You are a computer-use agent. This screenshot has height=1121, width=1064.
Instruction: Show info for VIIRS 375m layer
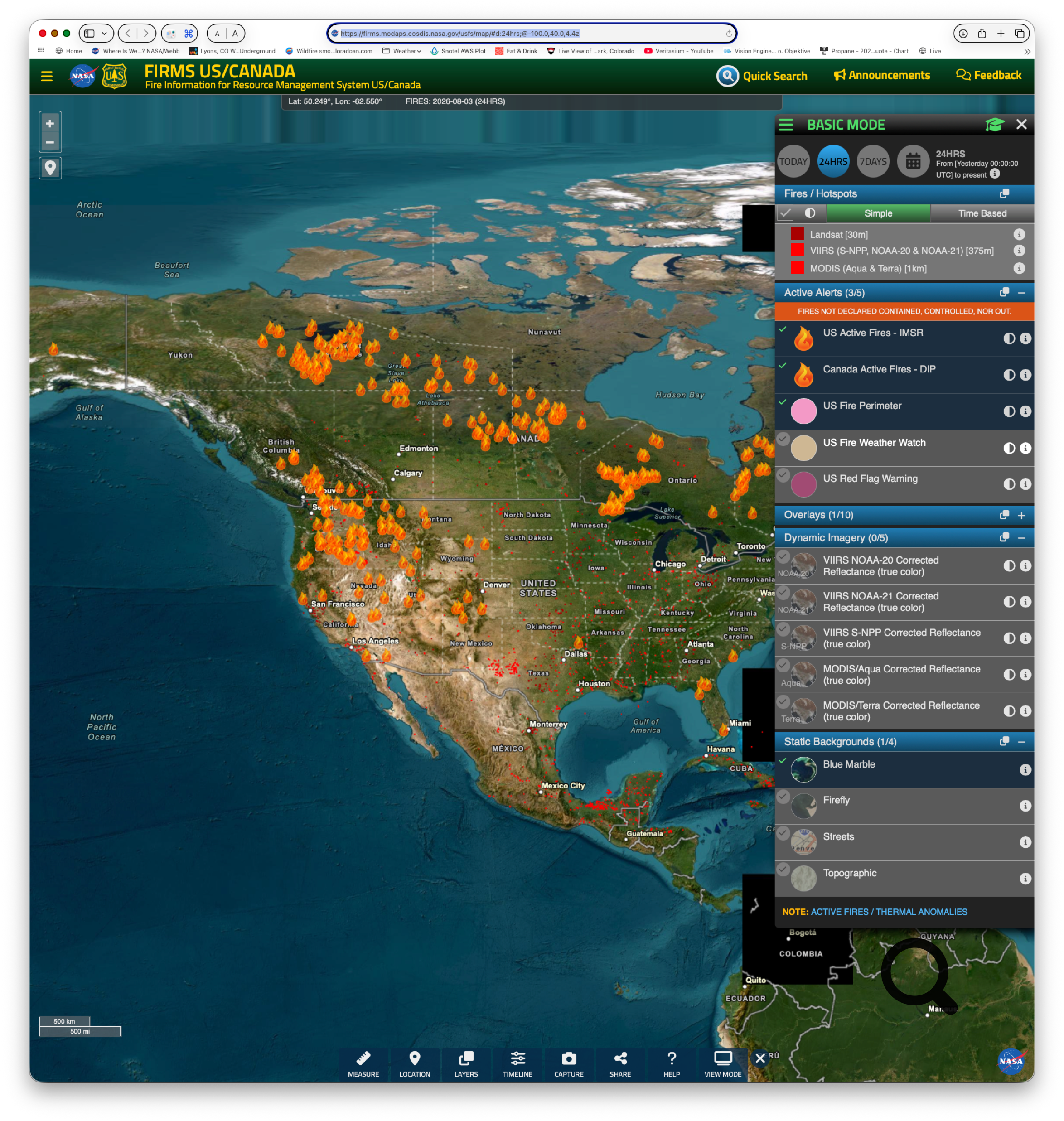point(1019,251)
